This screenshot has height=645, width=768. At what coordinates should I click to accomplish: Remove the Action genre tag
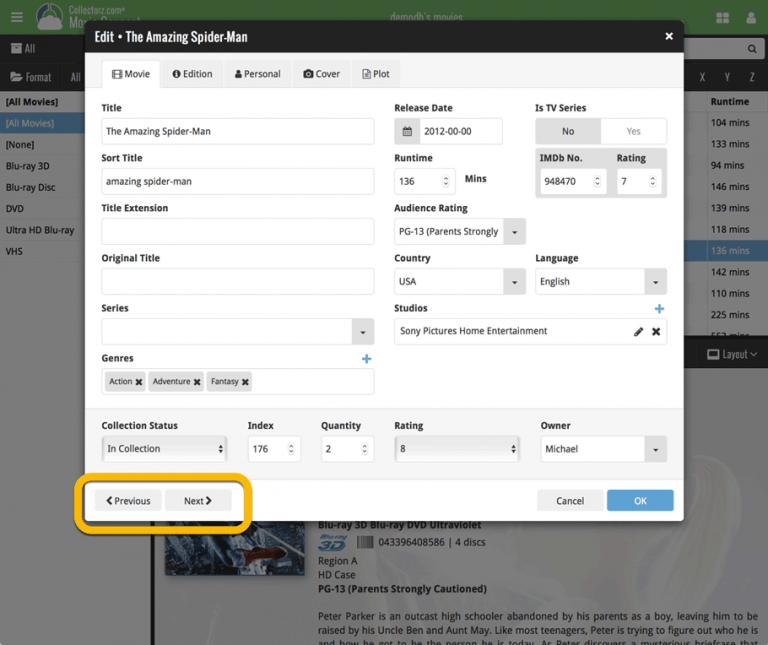(139, 382)
